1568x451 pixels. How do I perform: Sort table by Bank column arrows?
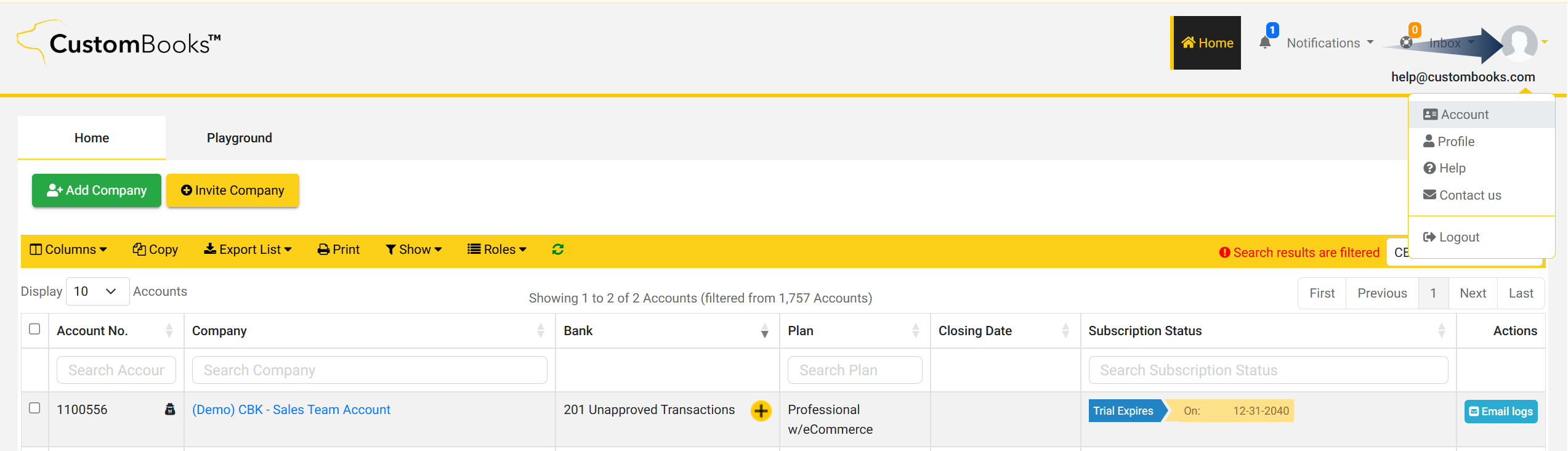tap(764, 331)
